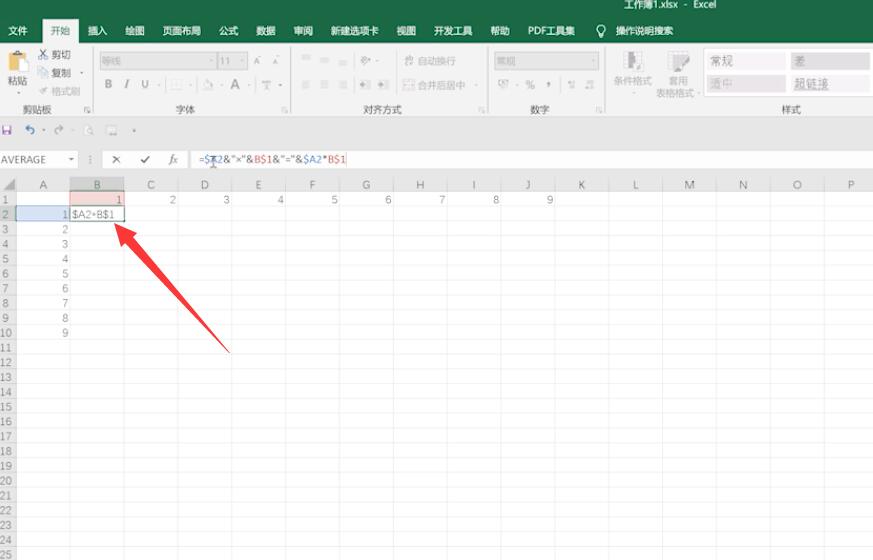The width and height of the screenshot is (873, 560).
Task: Click the cell Borders icon
Action: point(176,85)
